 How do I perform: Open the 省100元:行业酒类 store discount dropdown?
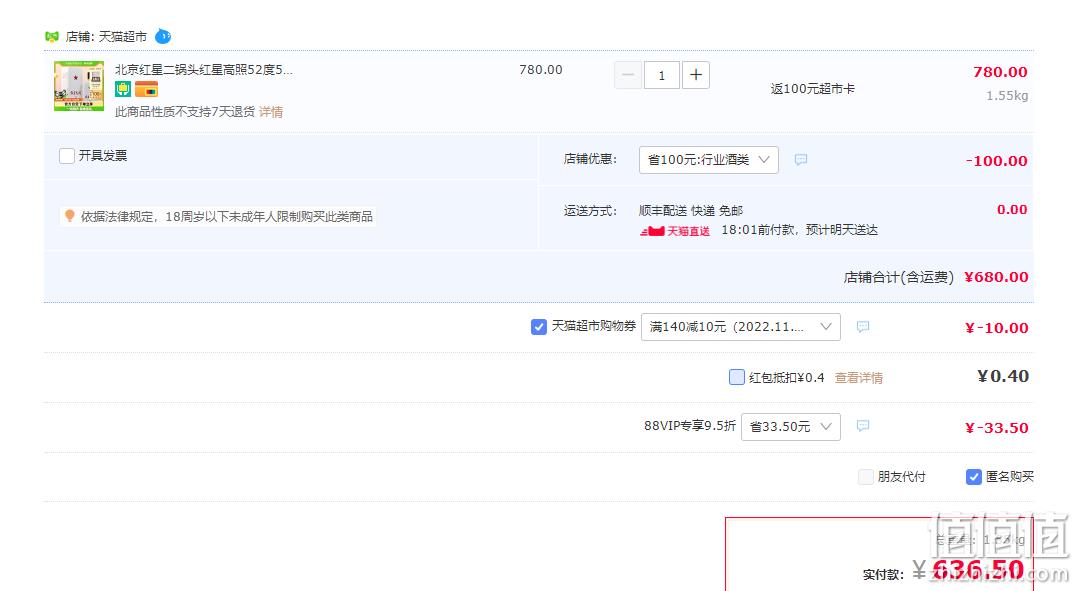pyautogui.click(x=709, y=159)
